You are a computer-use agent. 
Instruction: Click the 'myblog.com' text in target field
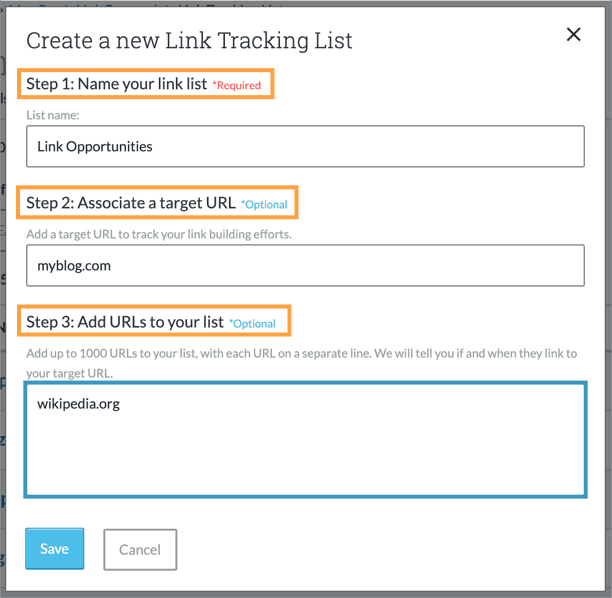[x=74, y=266]
